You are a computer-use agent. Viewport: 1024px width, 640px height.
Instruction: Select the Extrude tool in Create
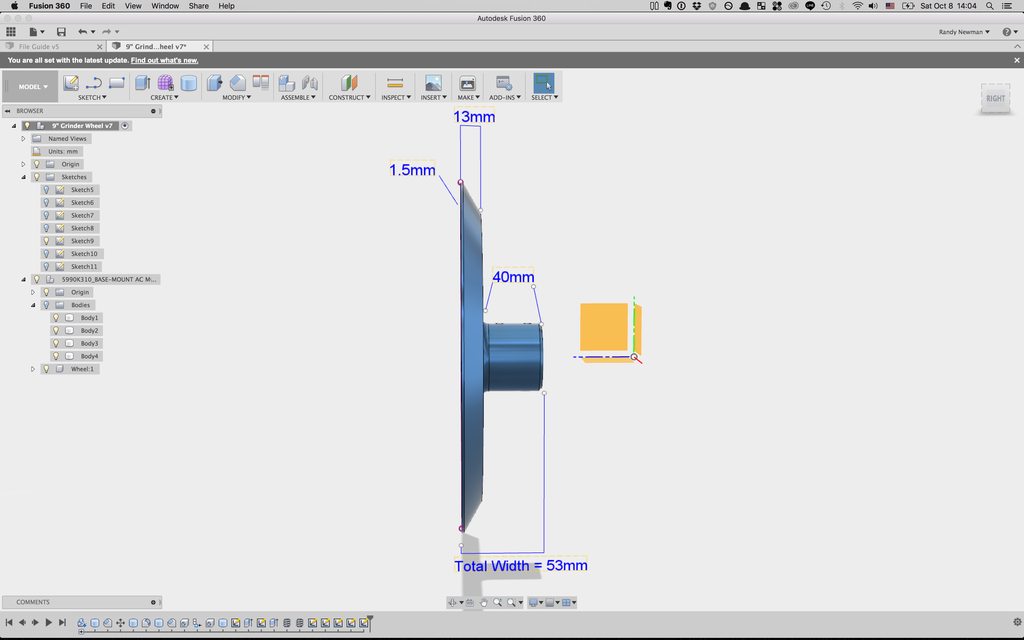pos(142,83)
